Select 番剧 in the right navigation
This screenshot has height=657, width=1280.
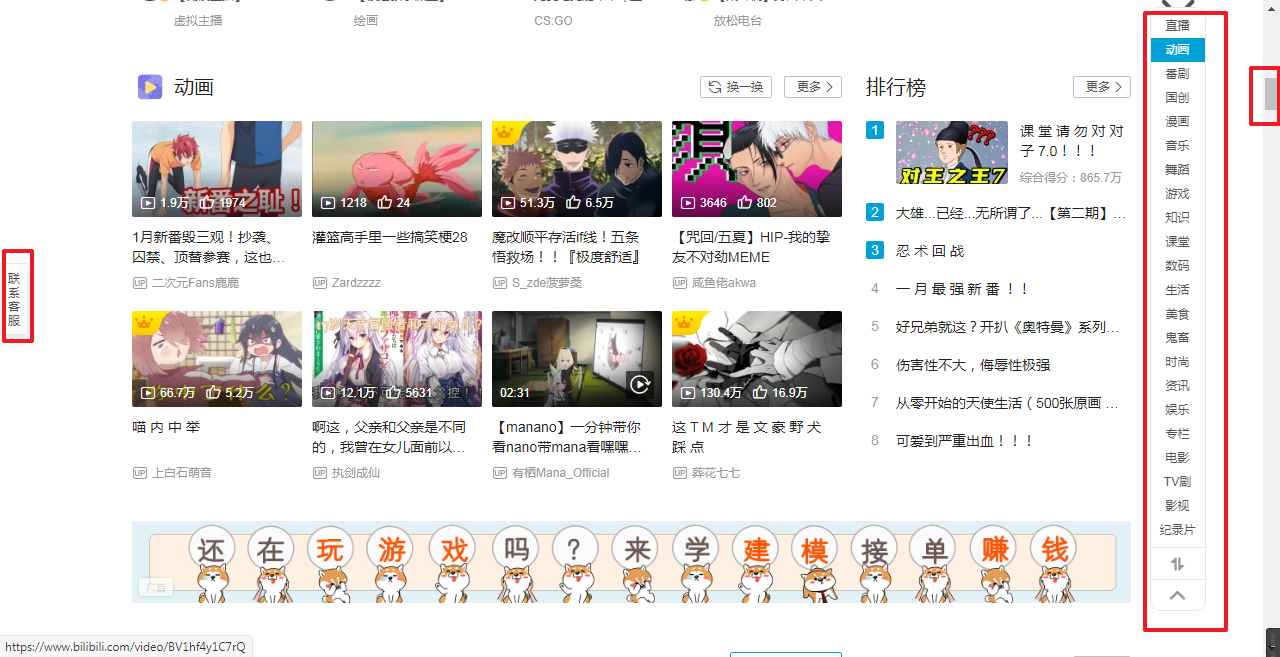1177,74
